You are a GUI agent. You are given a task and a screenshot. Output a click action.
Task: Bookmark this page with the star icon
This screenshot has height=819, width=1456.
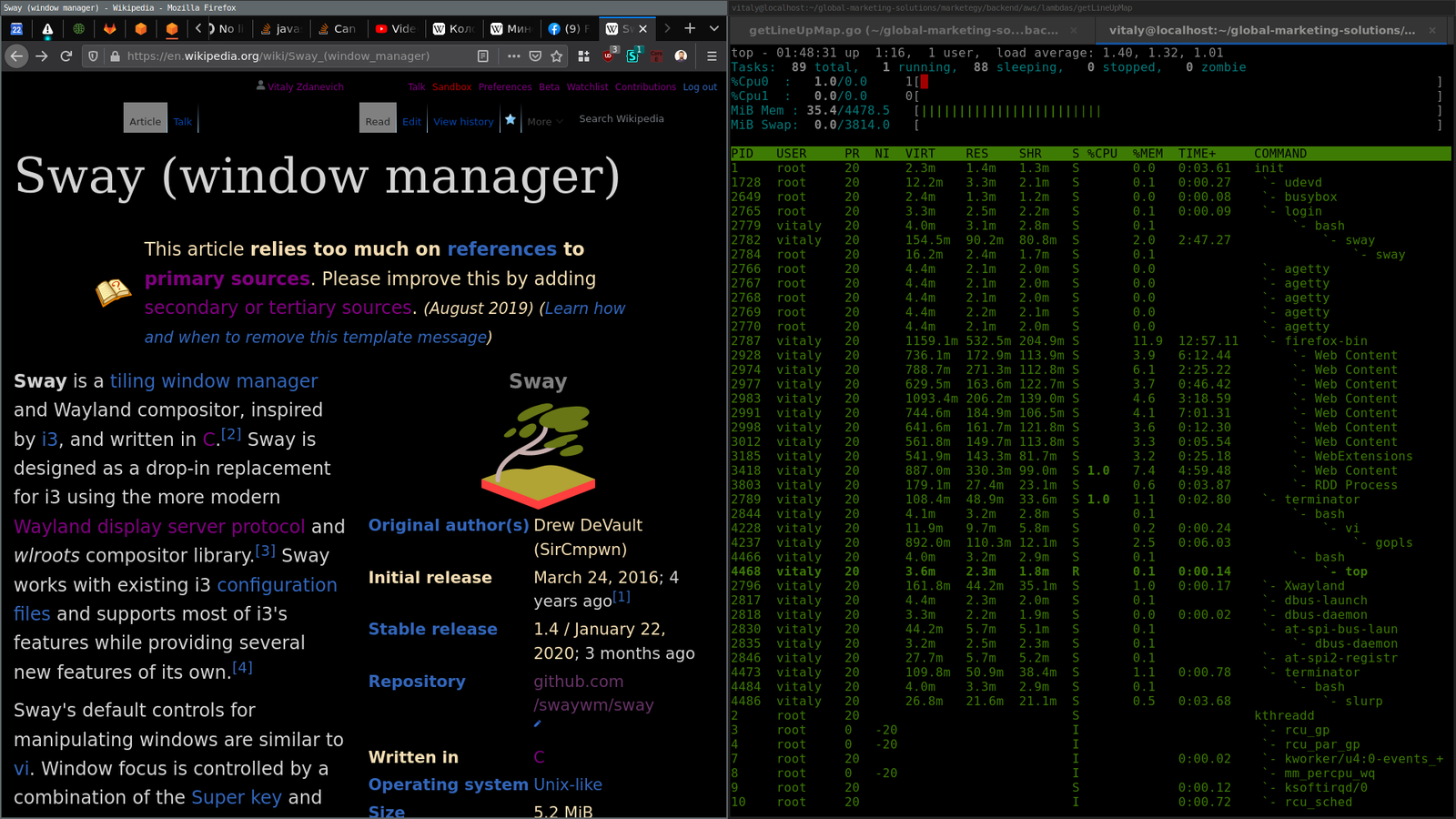pos(557,56)
